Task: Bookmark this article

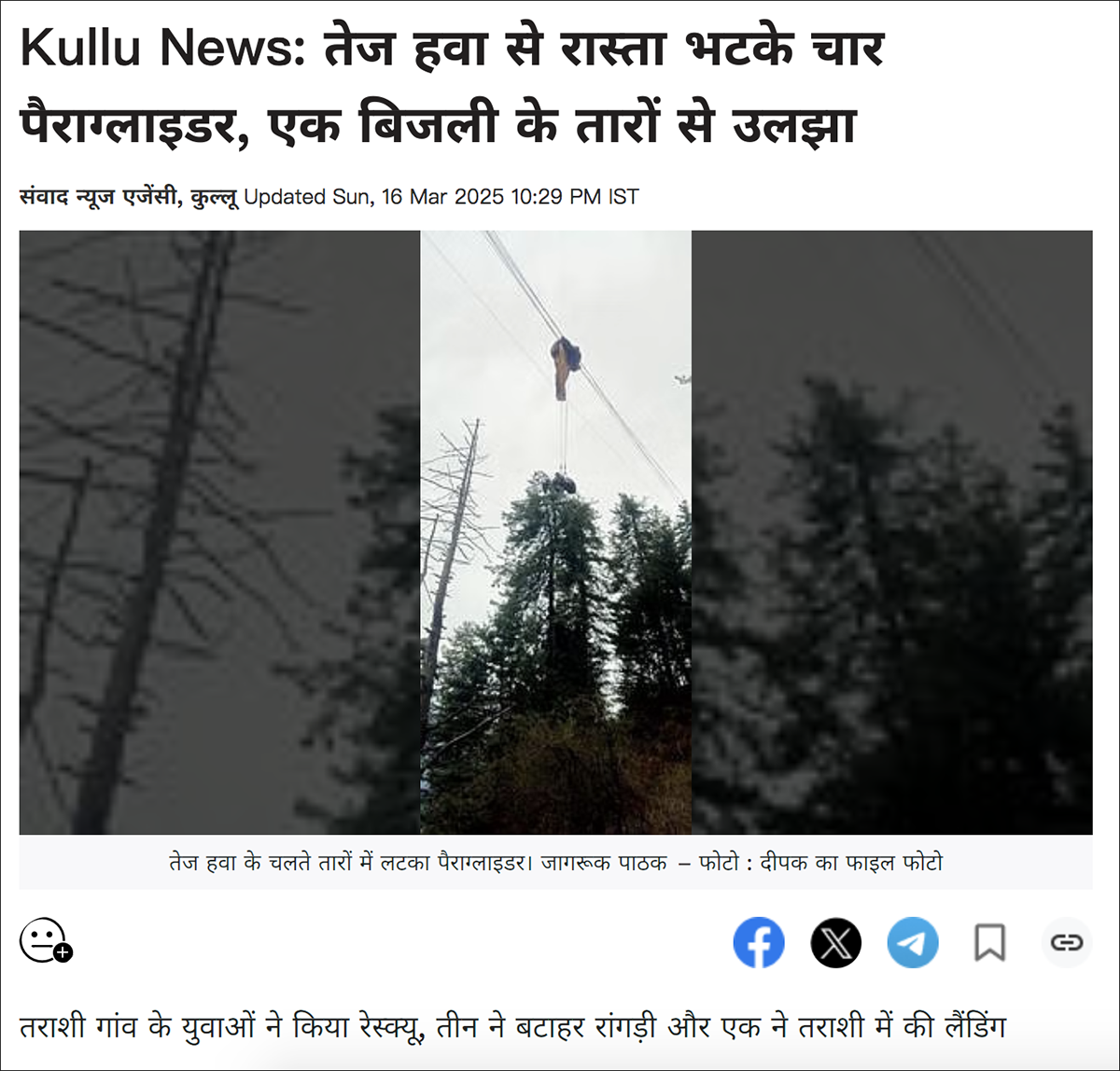Action: [989, 942]
